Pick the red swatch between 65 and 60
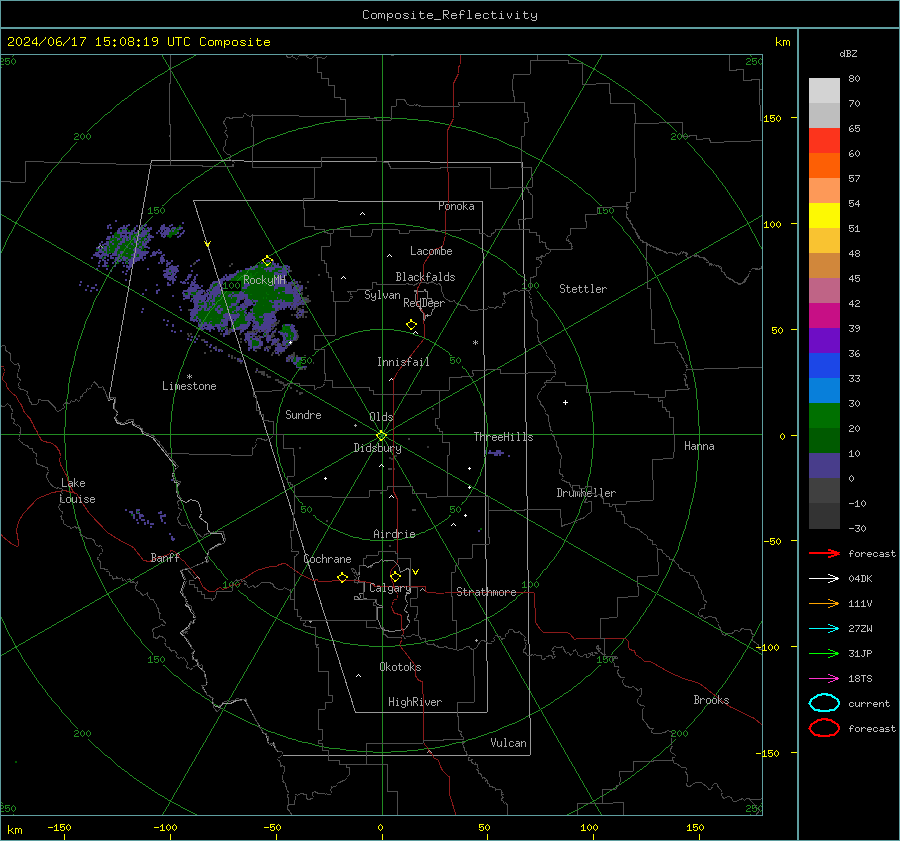The image size is (900, 841). (824, 141)
